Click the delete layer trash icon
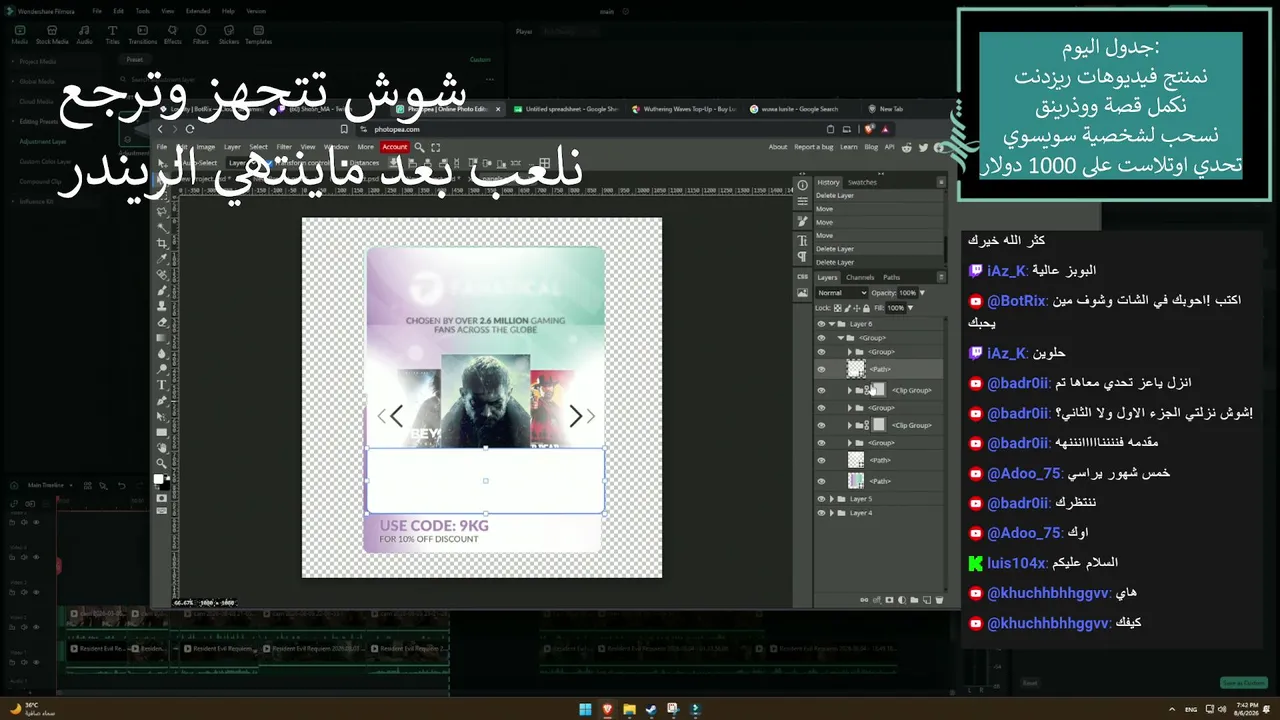The image size is (1280, 720). pyautogui.click(x=939, y=600)
